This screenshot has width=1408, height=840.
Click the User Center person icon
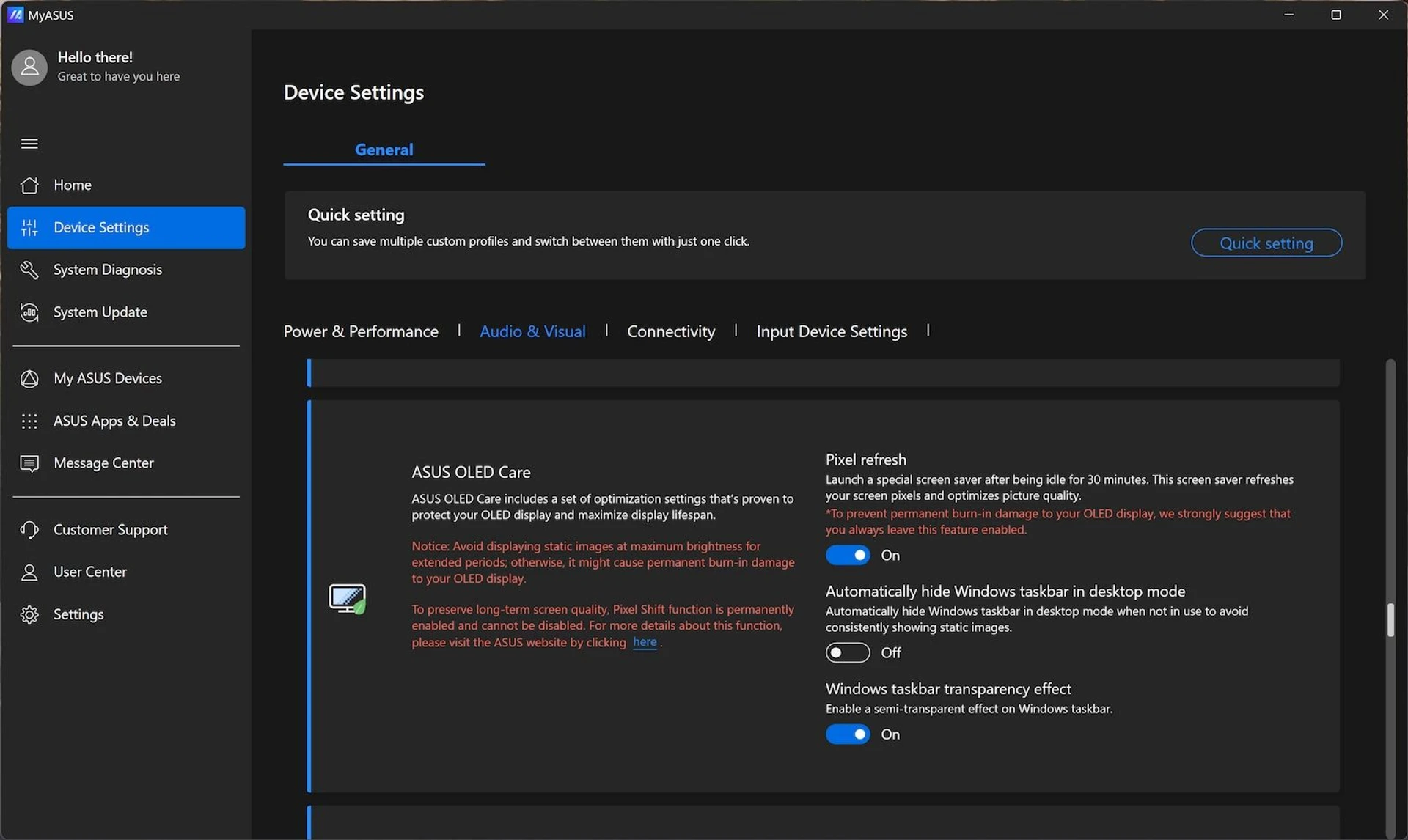(29, 572)
